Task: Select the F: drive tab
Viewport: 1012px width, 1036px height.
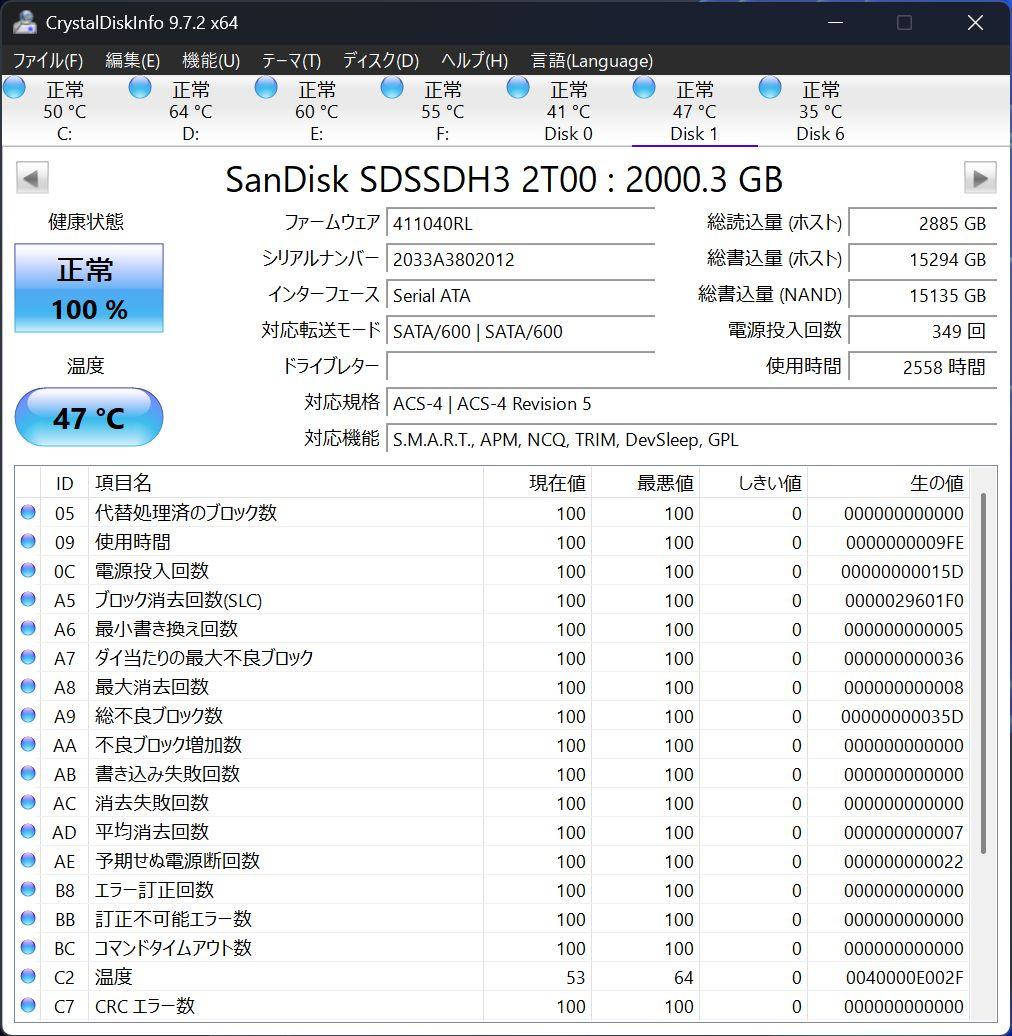Action: click(441, 110)
